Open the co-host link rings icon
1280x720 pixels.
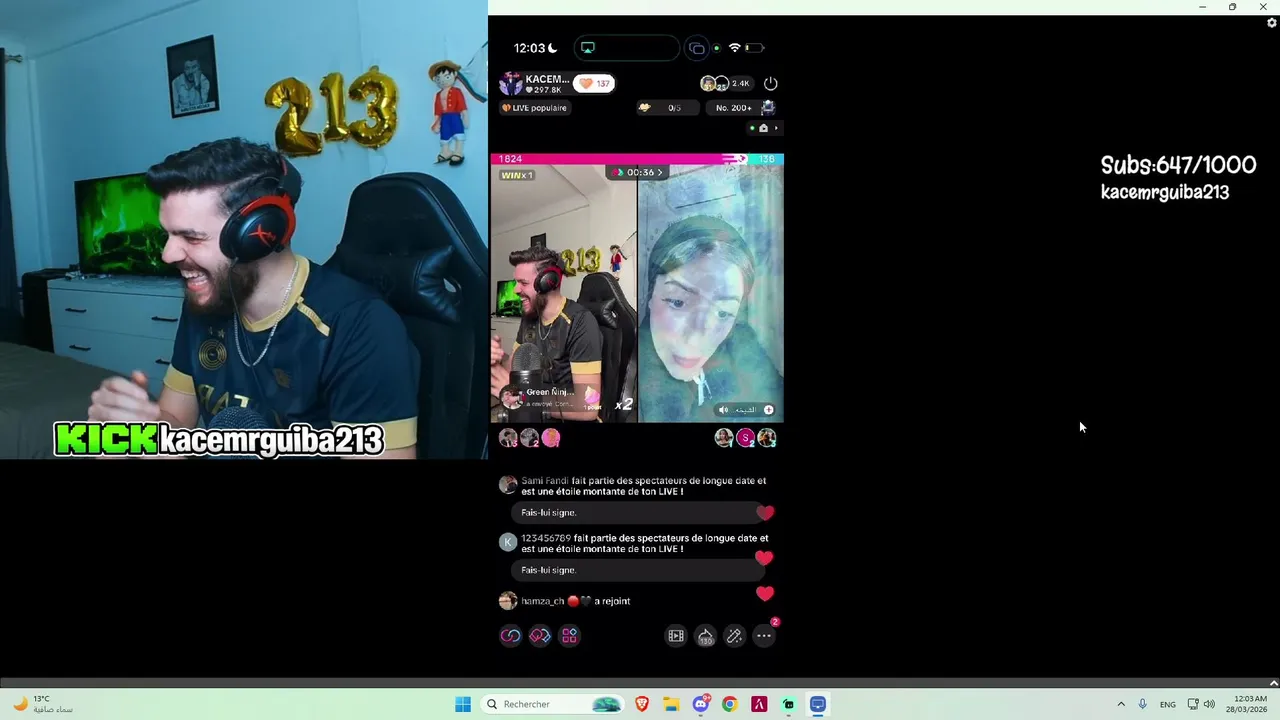tap(511, 636)
